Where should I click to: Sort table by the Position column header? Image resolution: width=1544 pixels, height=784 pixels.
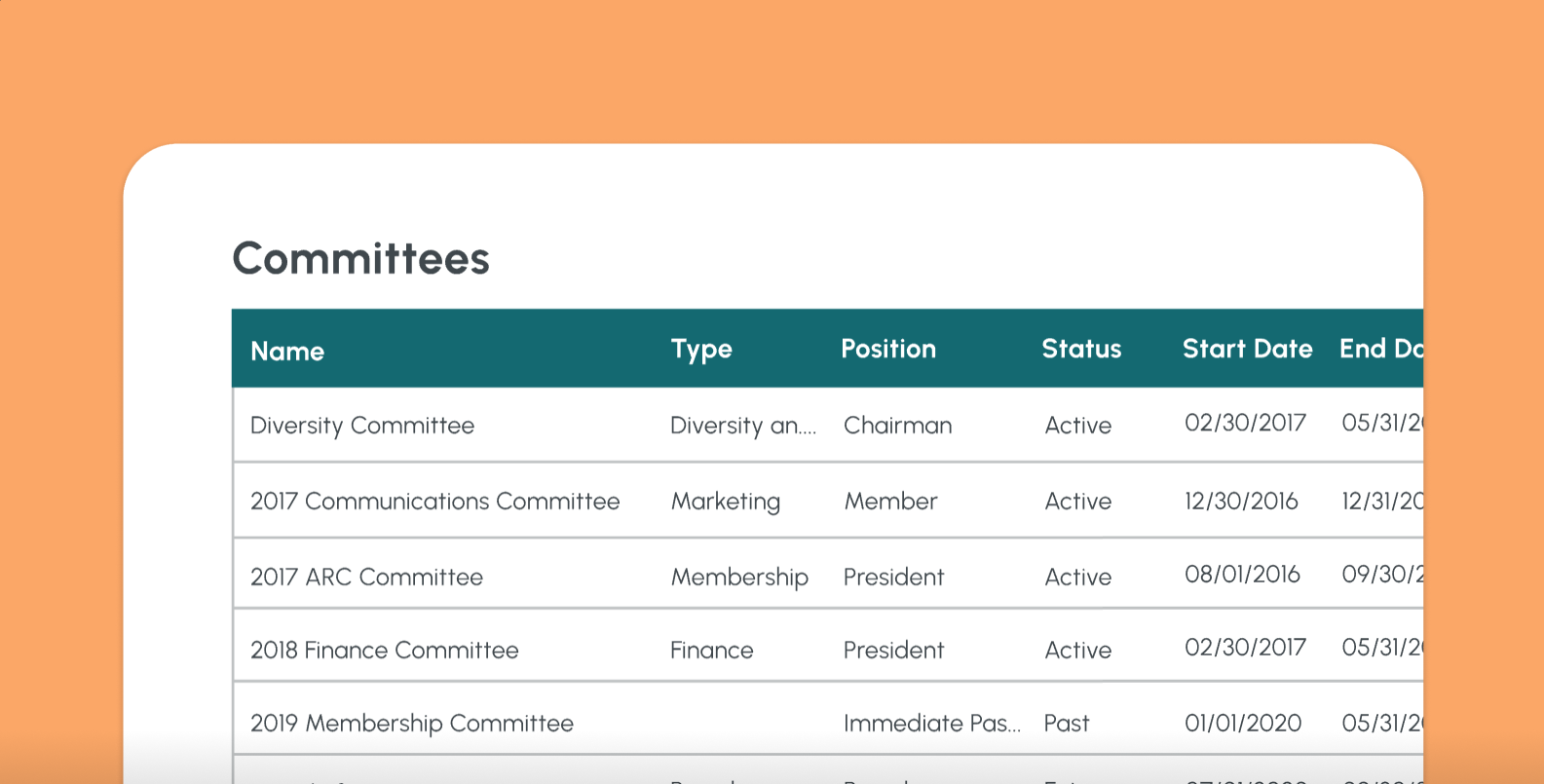(x=888, y=350)
